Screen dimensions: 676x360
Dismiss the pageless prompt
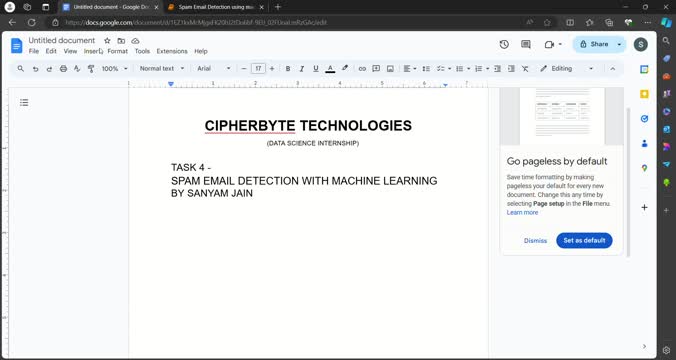pos(535,241)
